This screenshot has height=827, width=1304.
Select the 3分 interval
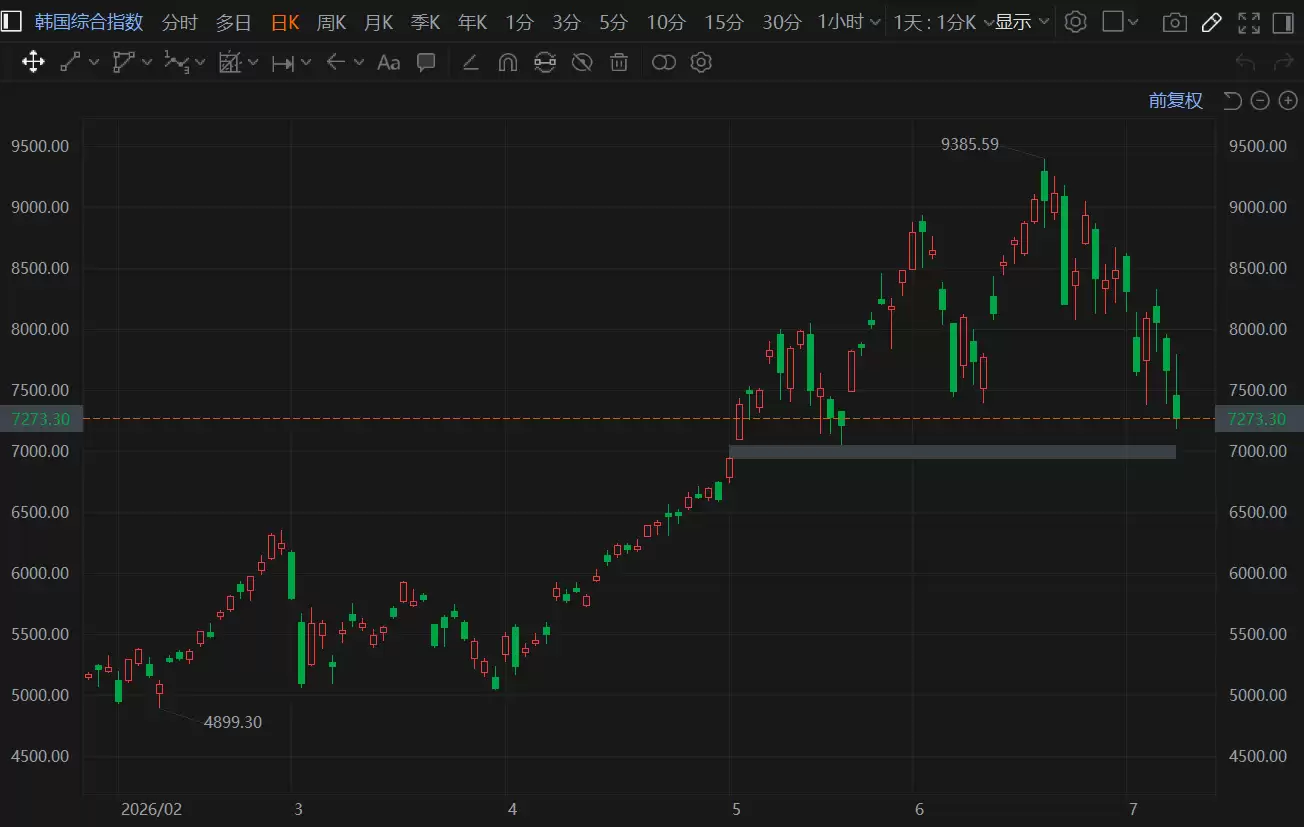coord(566,22)
